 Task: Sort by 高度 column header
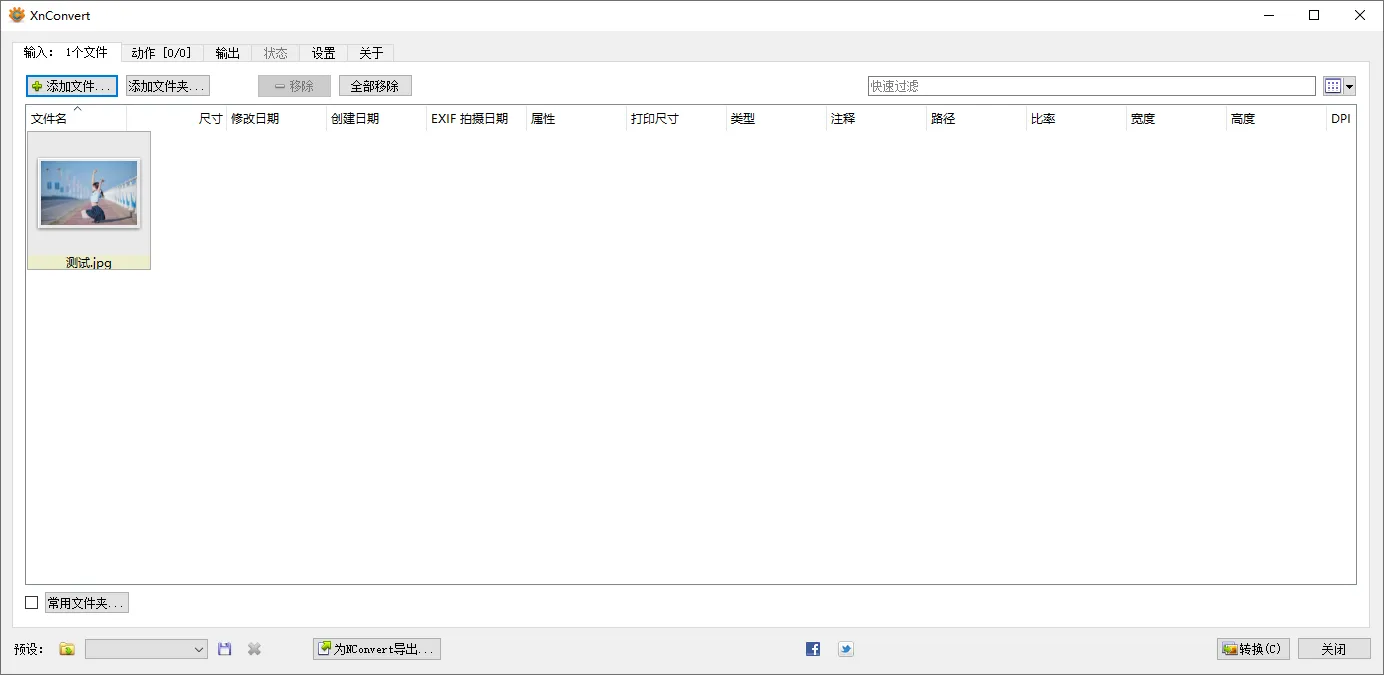coord(1276,118)
